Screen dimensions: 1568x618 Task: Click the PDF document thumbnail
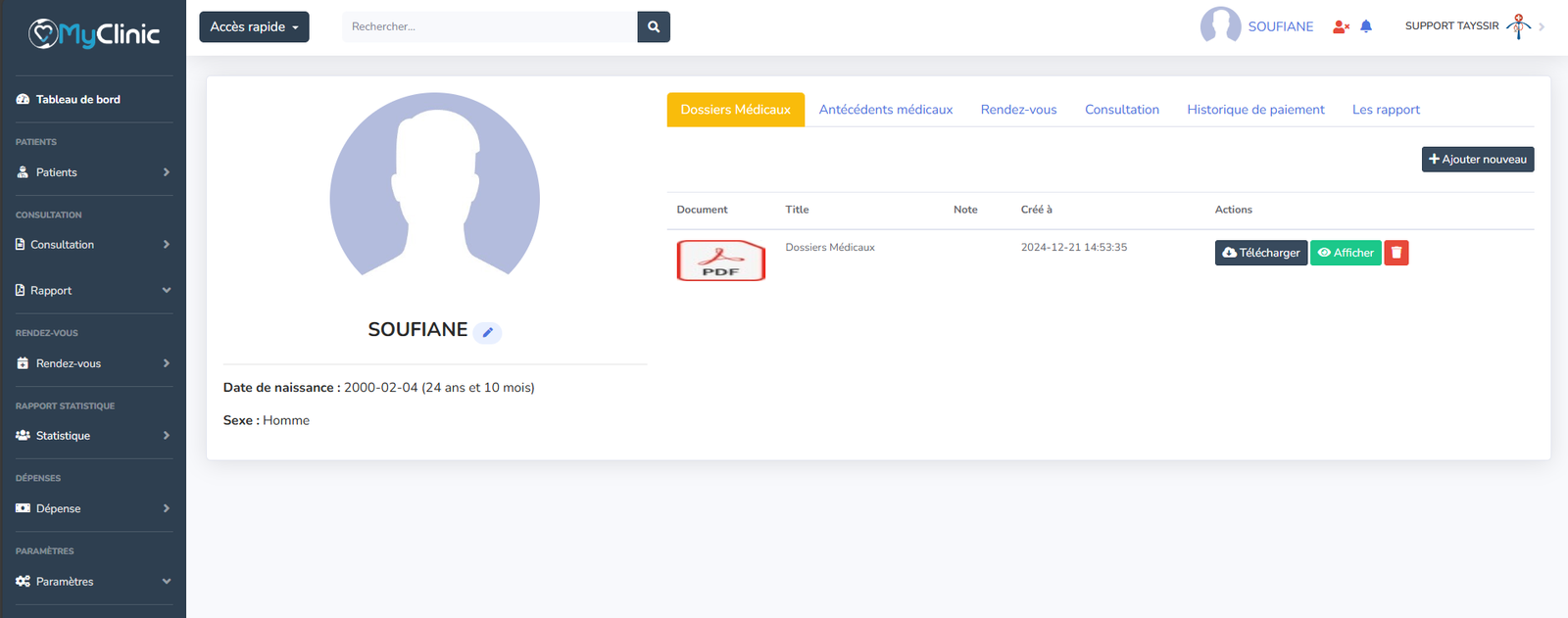[720, 261]
